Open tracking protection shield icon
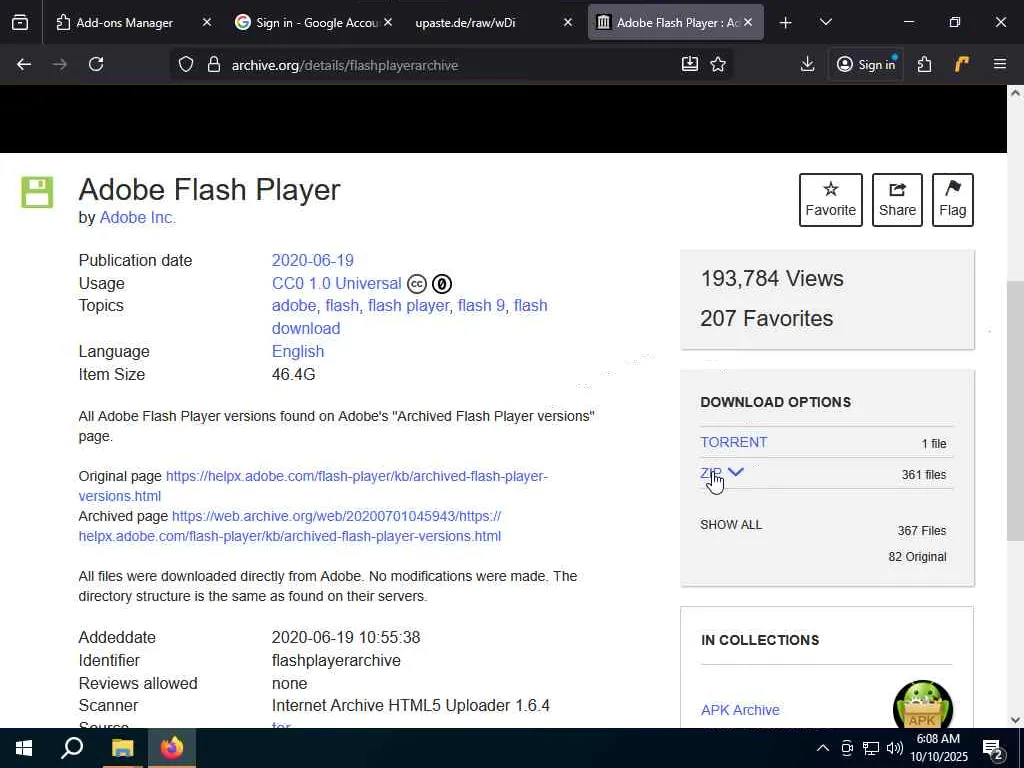Viewport: 1024px width, 768px height. pos(186,65)
